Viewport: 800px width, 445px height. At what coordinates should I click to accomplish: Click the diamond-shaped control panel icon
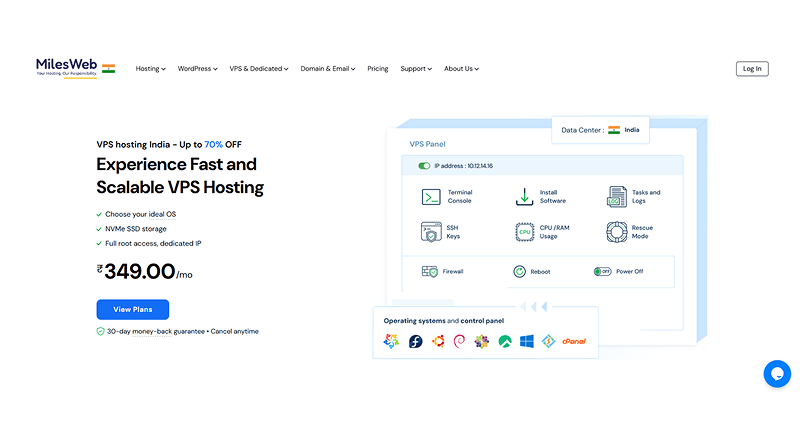click(548, 341)
